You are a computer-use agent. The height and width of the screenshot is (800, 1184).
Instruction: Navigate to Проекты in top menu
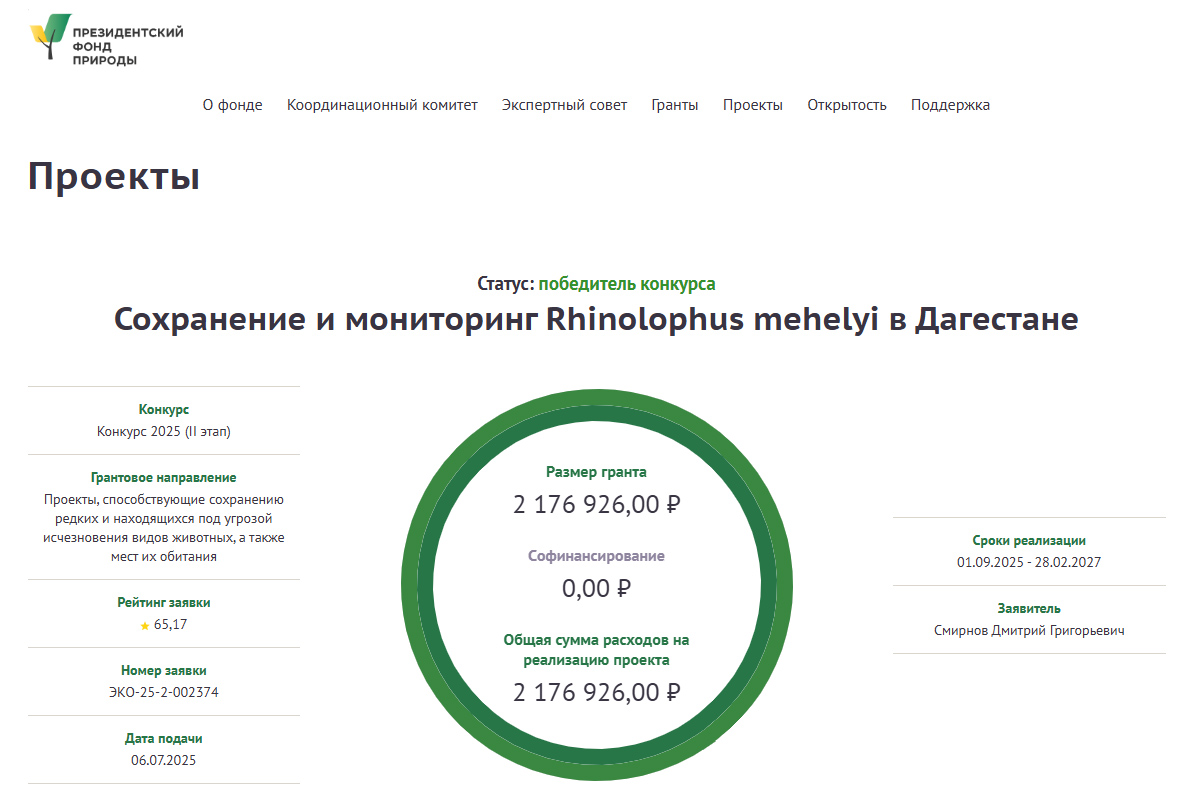tap(753, 105)
